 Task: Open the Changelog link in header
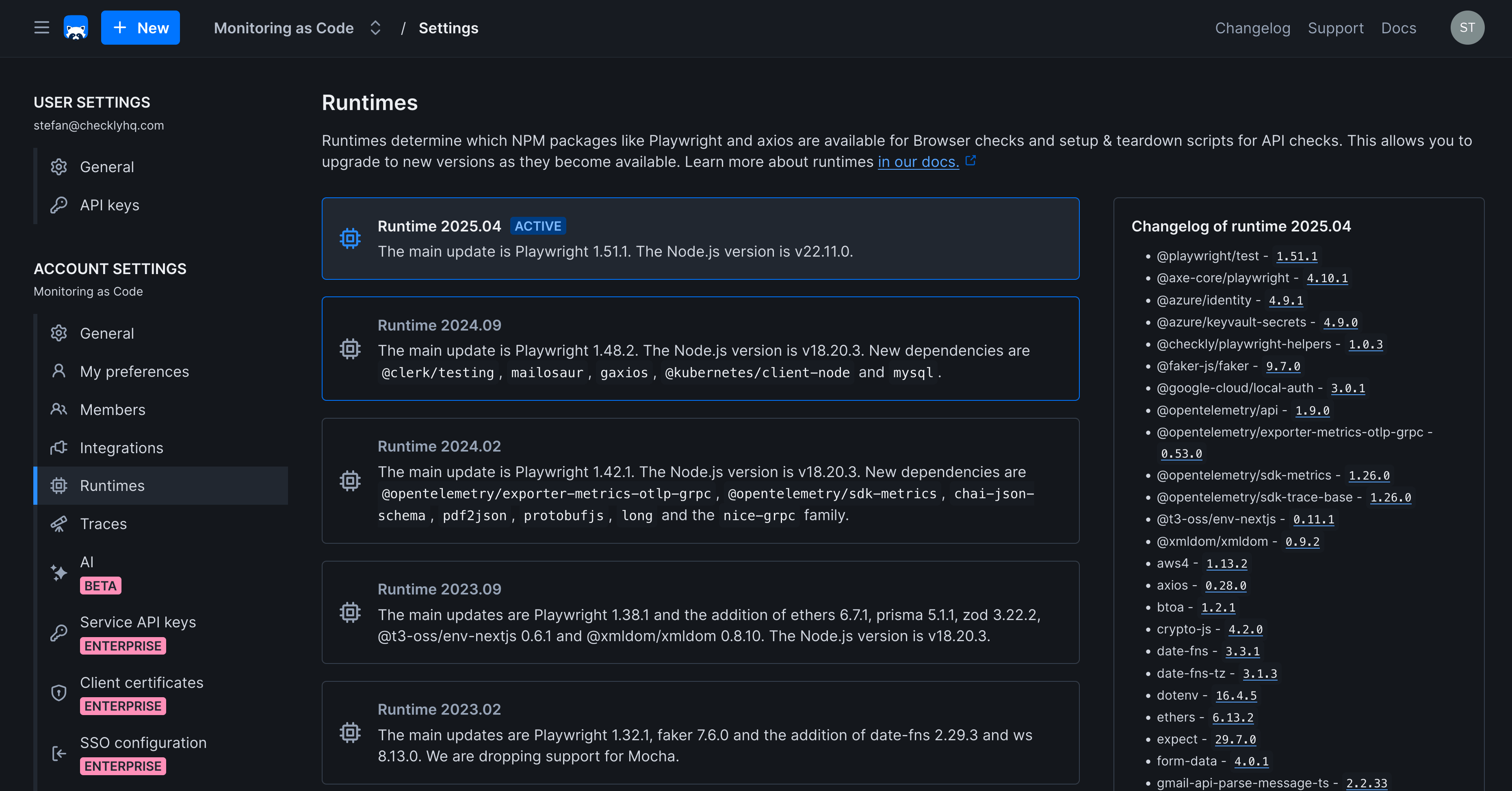pyautogui.click(x=1252, y=28)
